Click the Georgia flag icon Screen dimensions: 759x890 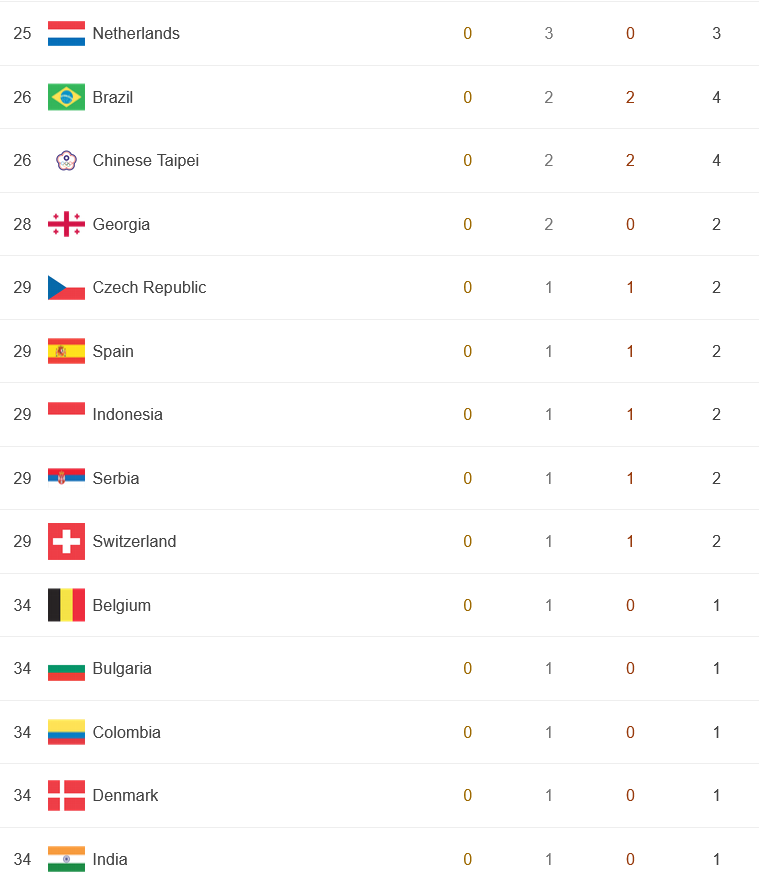coord(66,224)
